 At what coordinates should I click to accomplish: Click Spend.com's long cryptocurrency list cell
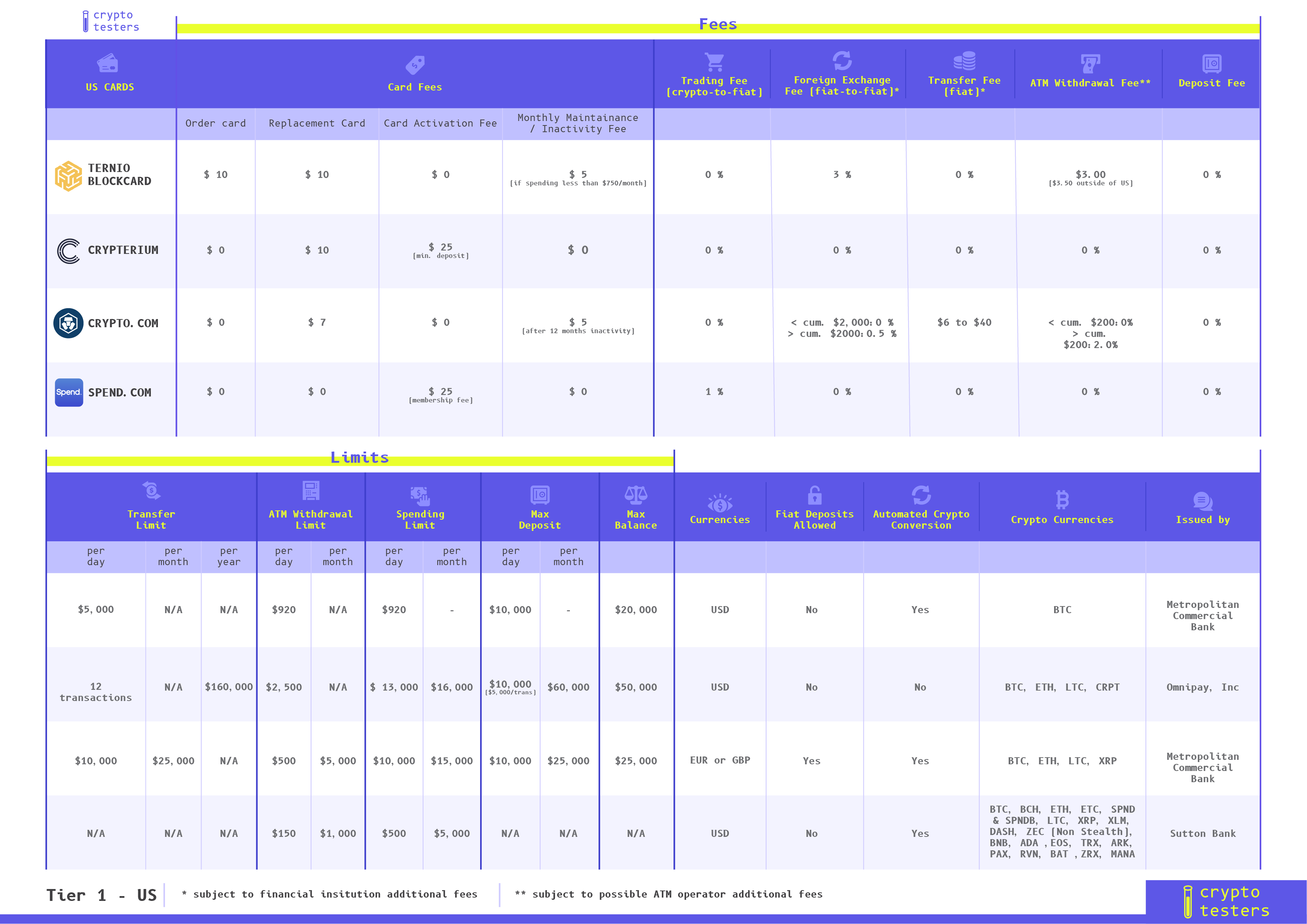(x=1062, y=831)
